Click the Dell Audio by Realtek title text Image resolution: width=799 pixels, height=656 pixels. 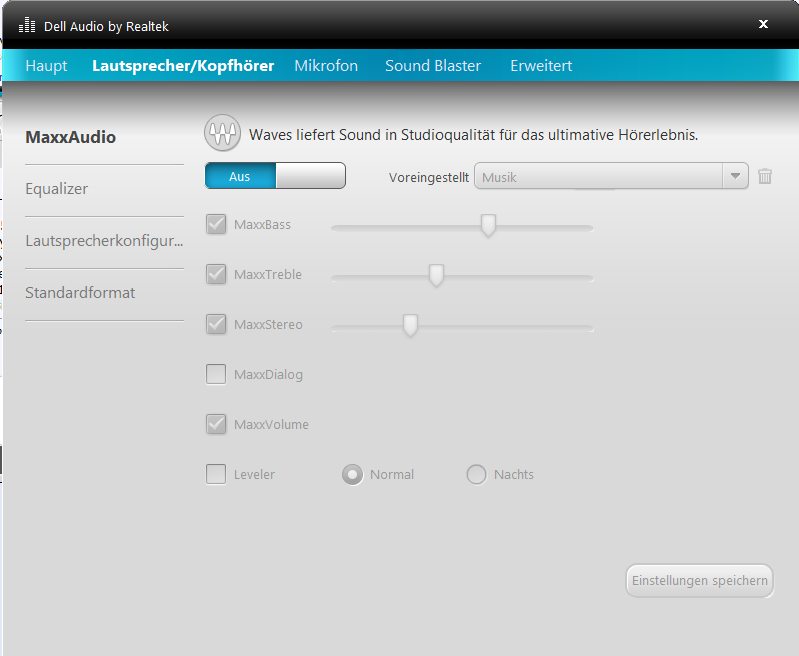[106, 27]
